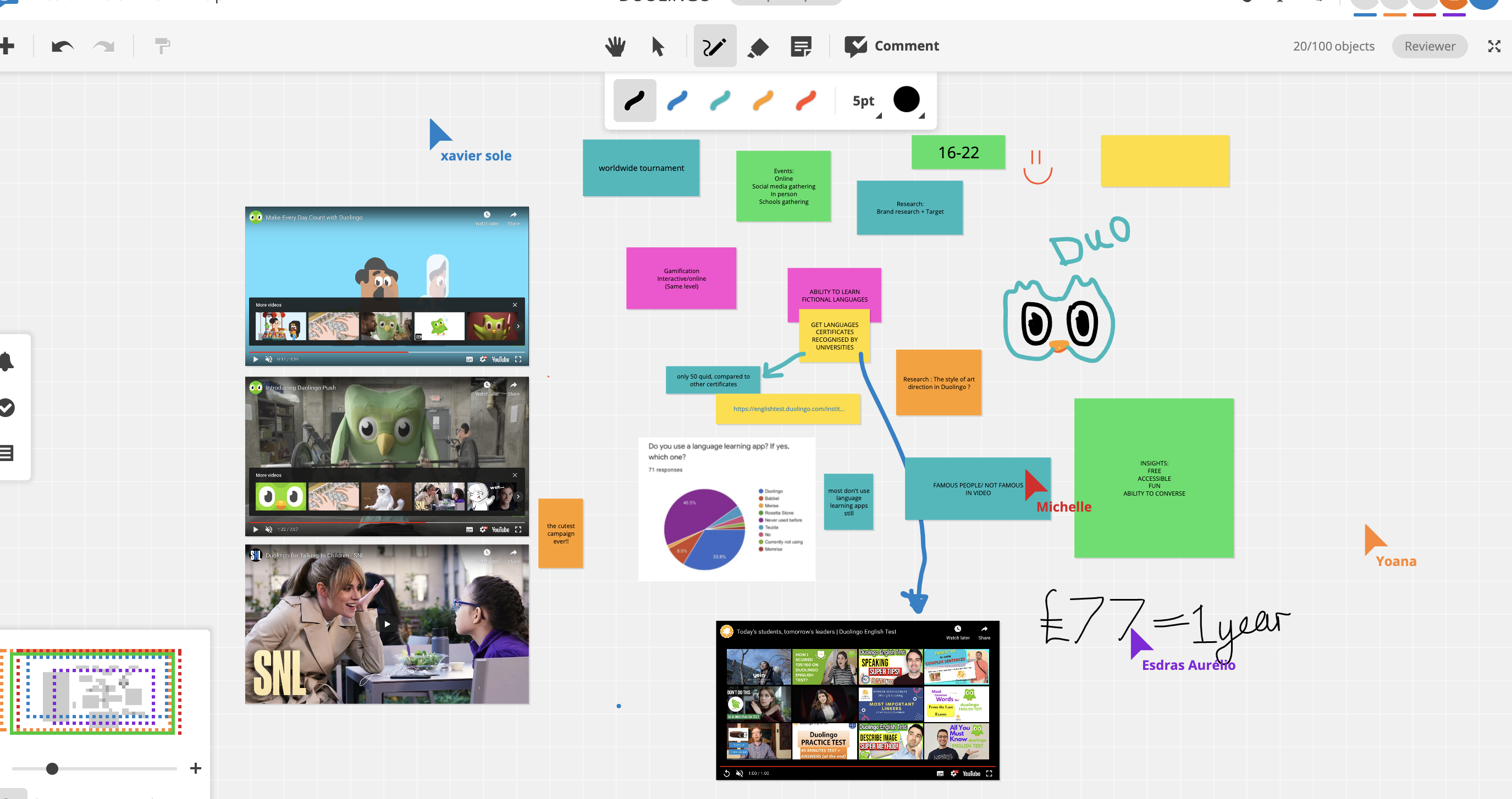1512x799 pixels.
Task: Select the eraser tool
Action: tap(758, 46)
